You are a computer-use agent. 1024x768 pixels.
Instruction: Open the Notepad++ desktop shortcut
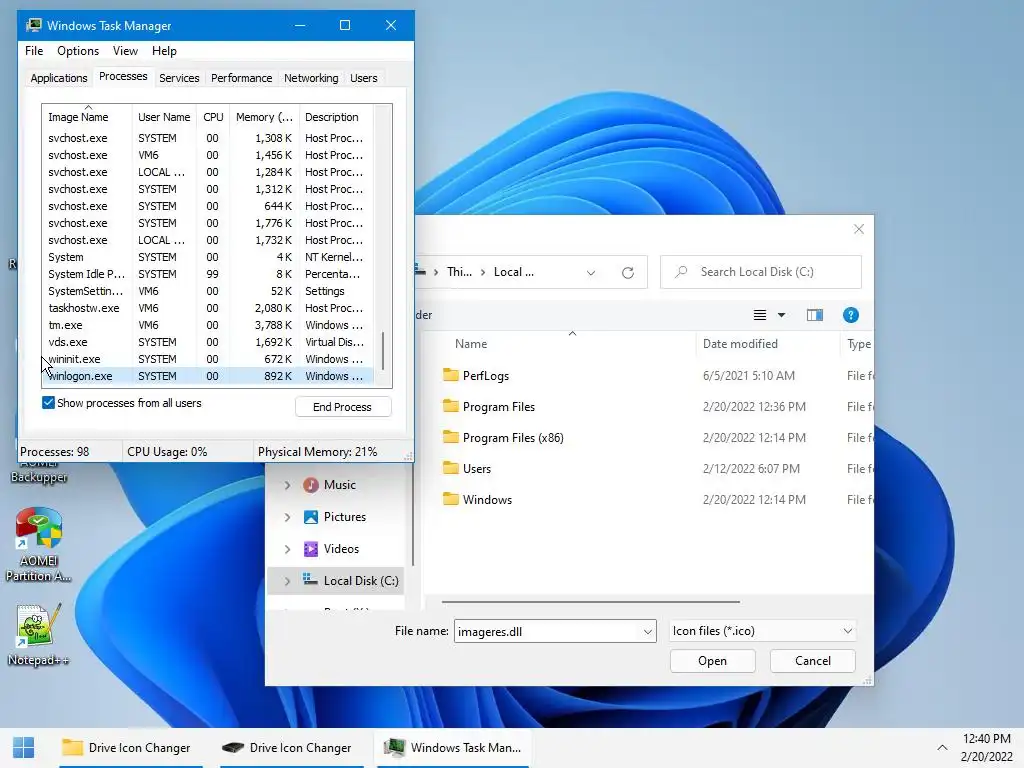39,633
